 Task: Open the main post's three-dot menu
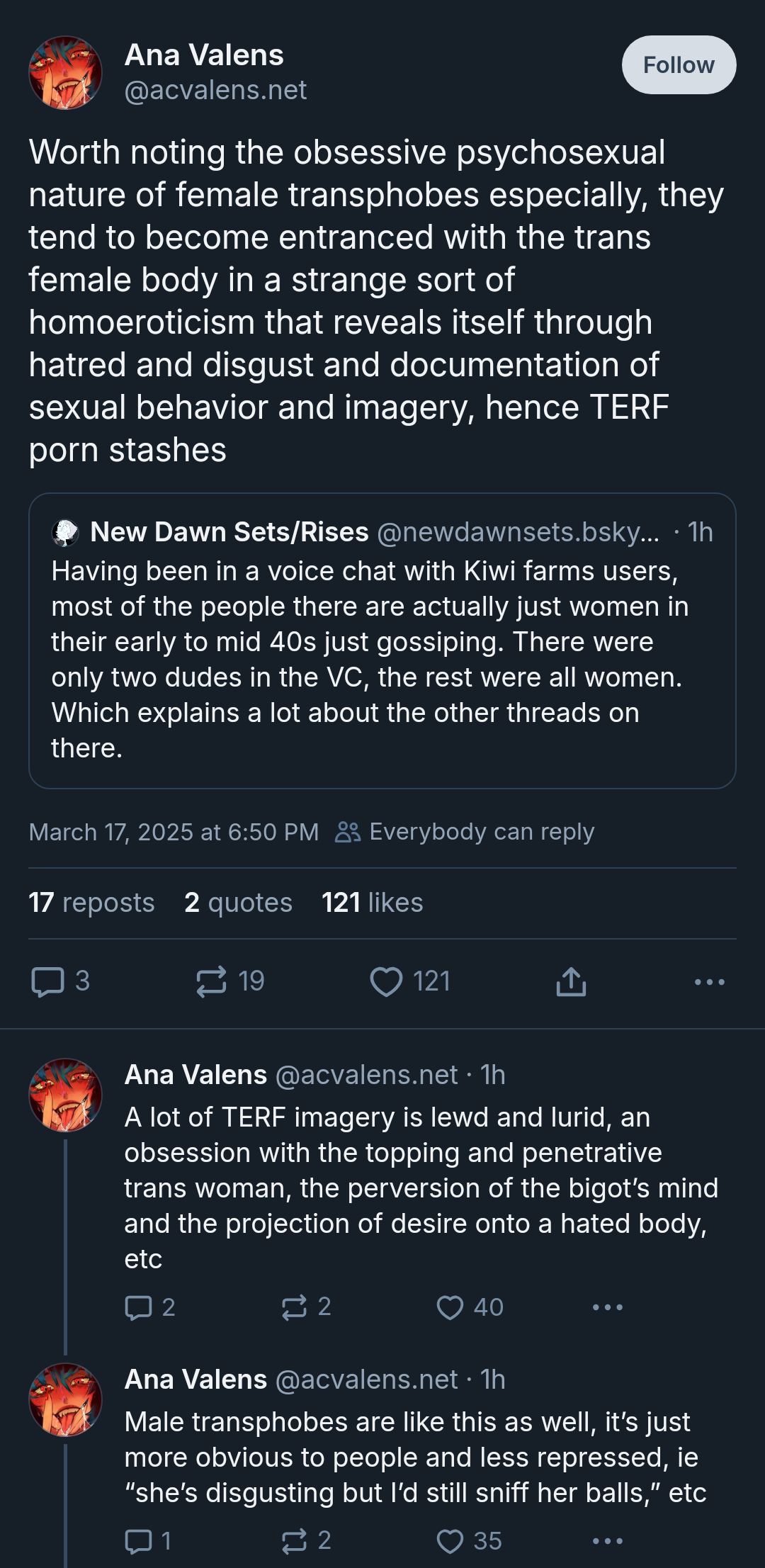(709, 981)
